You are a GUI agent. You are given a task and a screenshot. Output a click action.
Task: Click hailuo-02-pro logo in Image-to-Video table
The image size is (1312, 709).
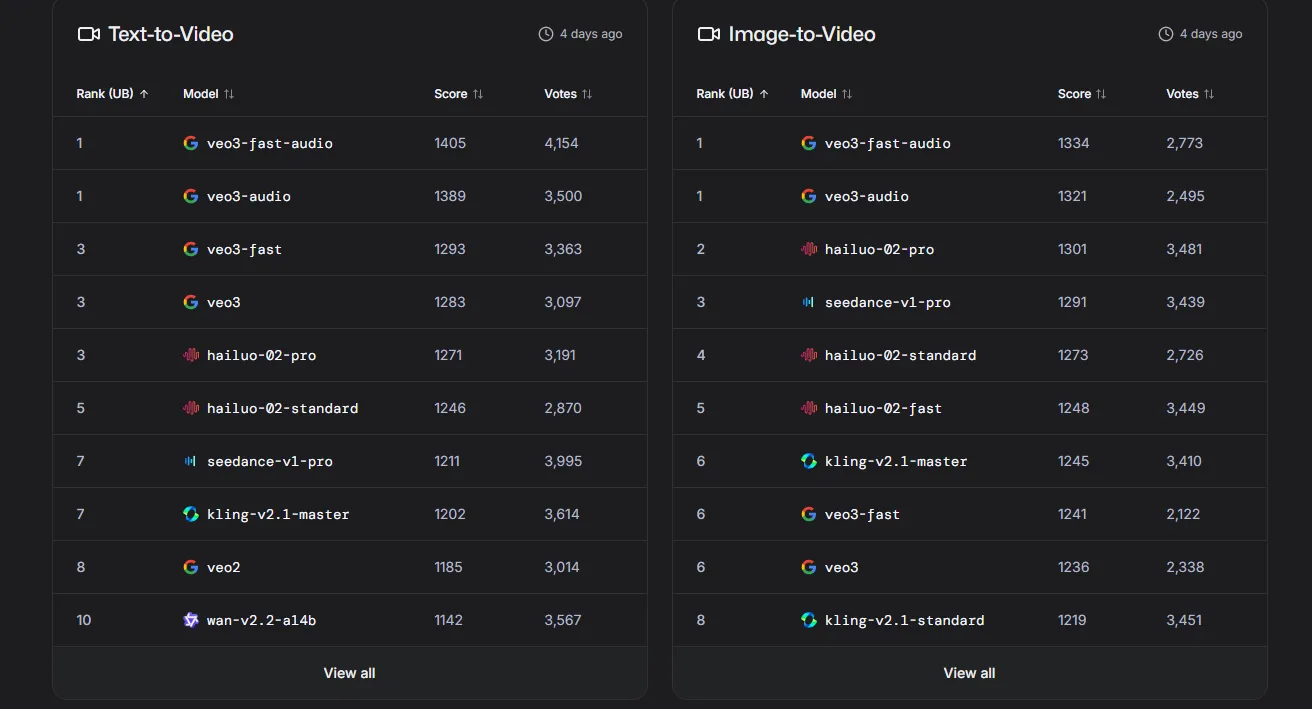pyautogui.click(x=809, y=249)
